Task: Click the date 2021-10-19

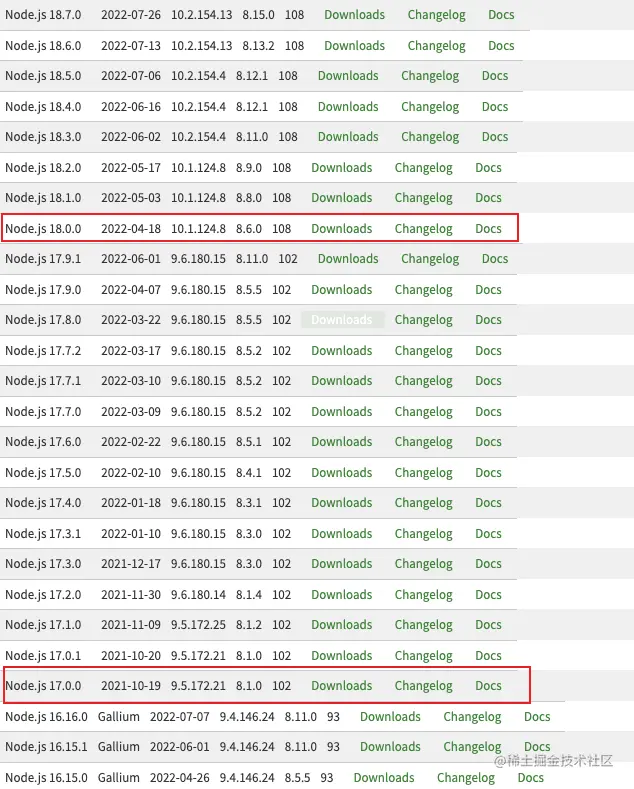Action: 131,686
